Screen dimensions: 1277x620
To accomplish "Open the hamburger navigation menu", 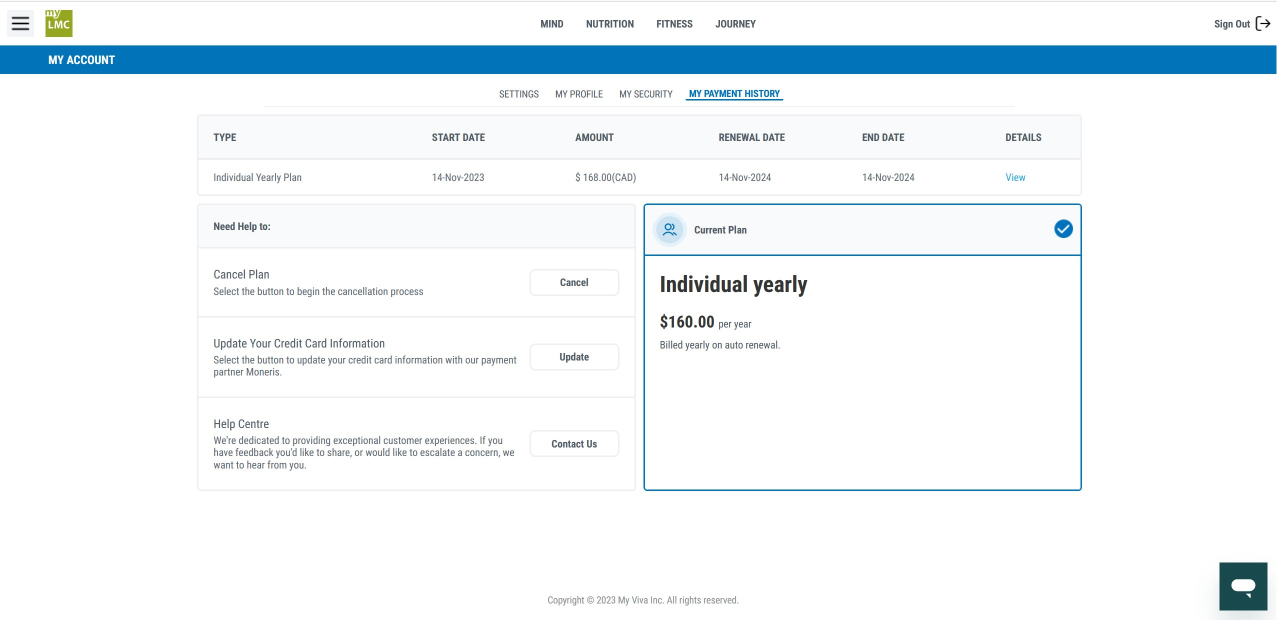I will coord(21,23).
